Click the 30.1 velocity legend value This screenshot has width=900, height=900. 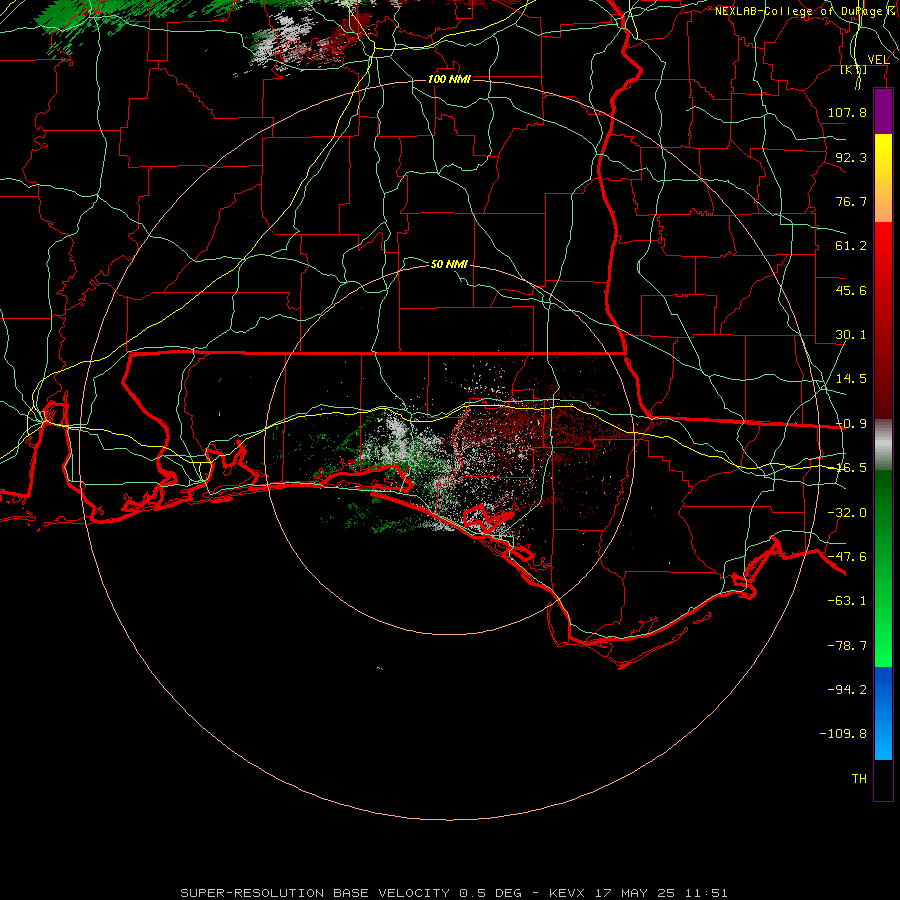(851, 335)
